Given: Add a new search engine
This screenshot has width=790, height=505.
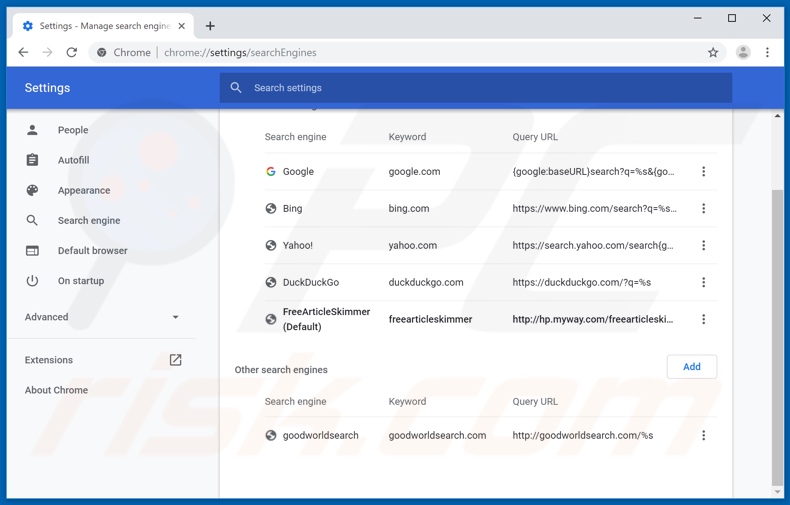Looking at the screenshot, I should [691, 367].
